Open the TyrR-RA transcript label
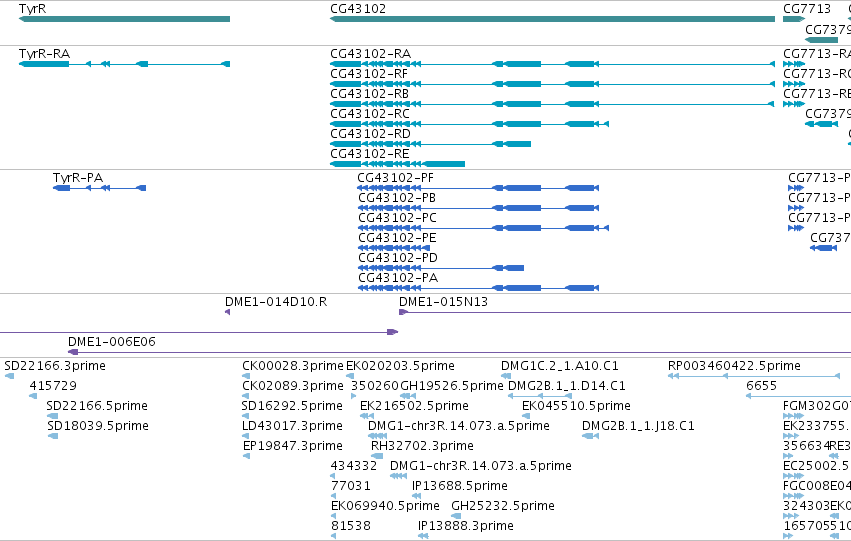This screenshot has height=541, width=851. (x=45, y=54)
